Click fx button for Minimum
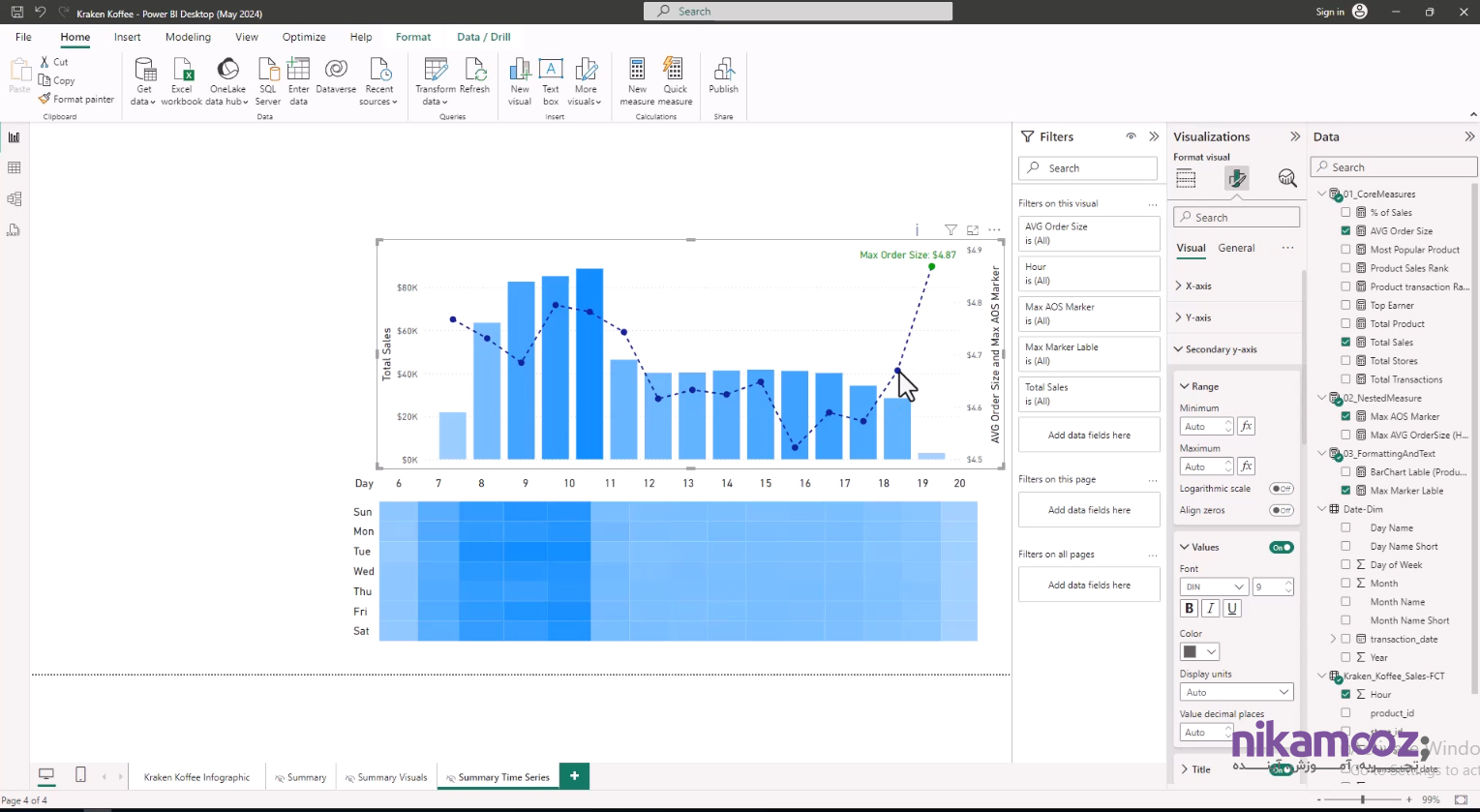Image resolution: width=1480 pixels, height=812 pixels. click(x=1247, y=426)
